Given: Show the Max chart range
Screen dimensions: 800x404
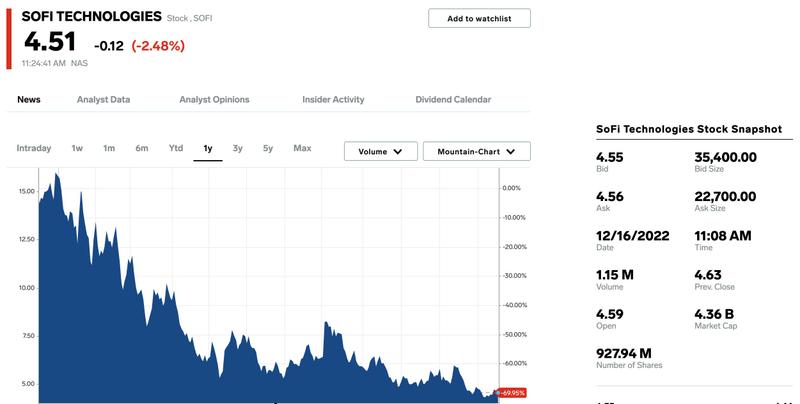Looking at the screenshot, I should coord(302,148).
